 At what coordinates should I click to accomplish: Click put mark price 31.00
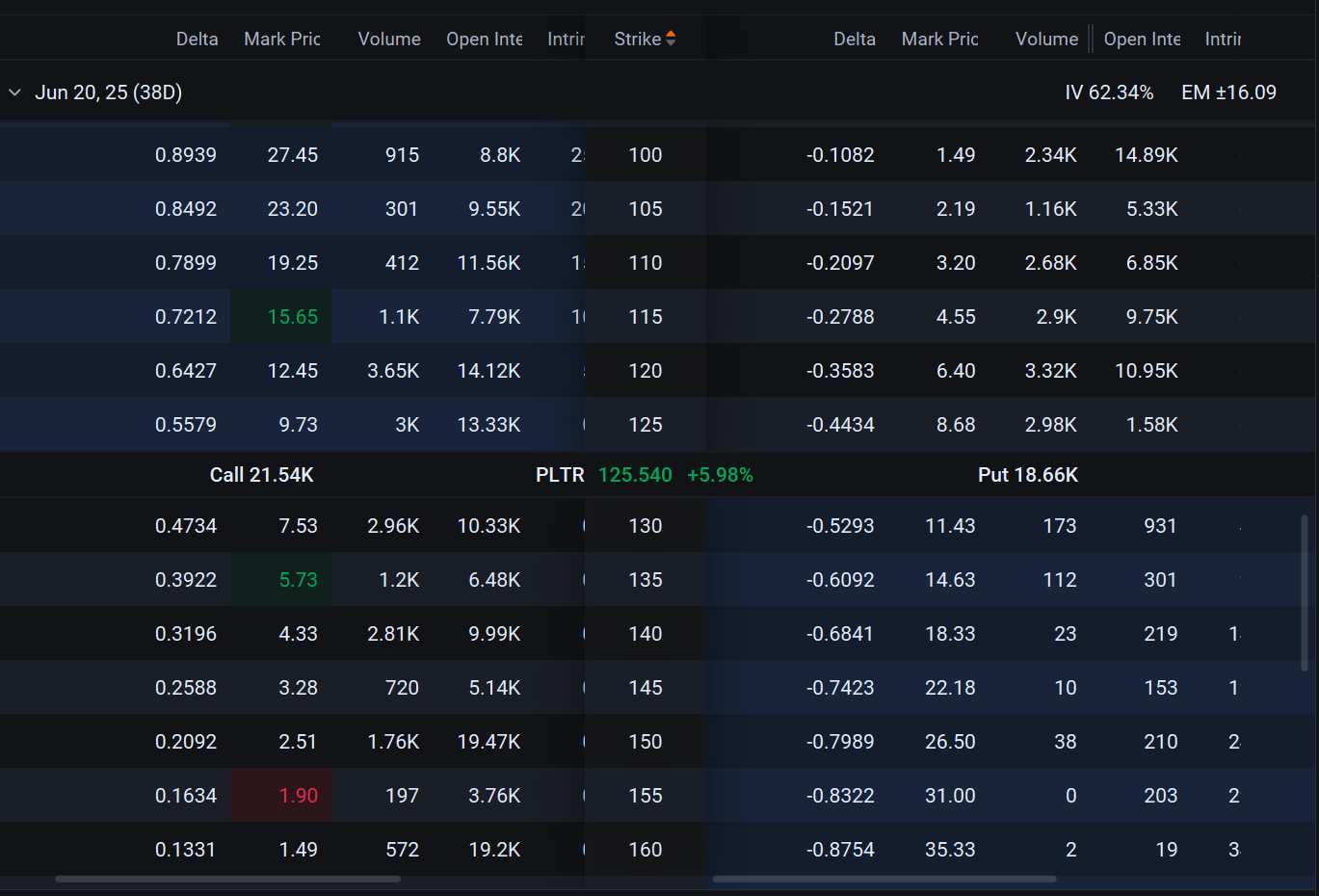(950, 796)
